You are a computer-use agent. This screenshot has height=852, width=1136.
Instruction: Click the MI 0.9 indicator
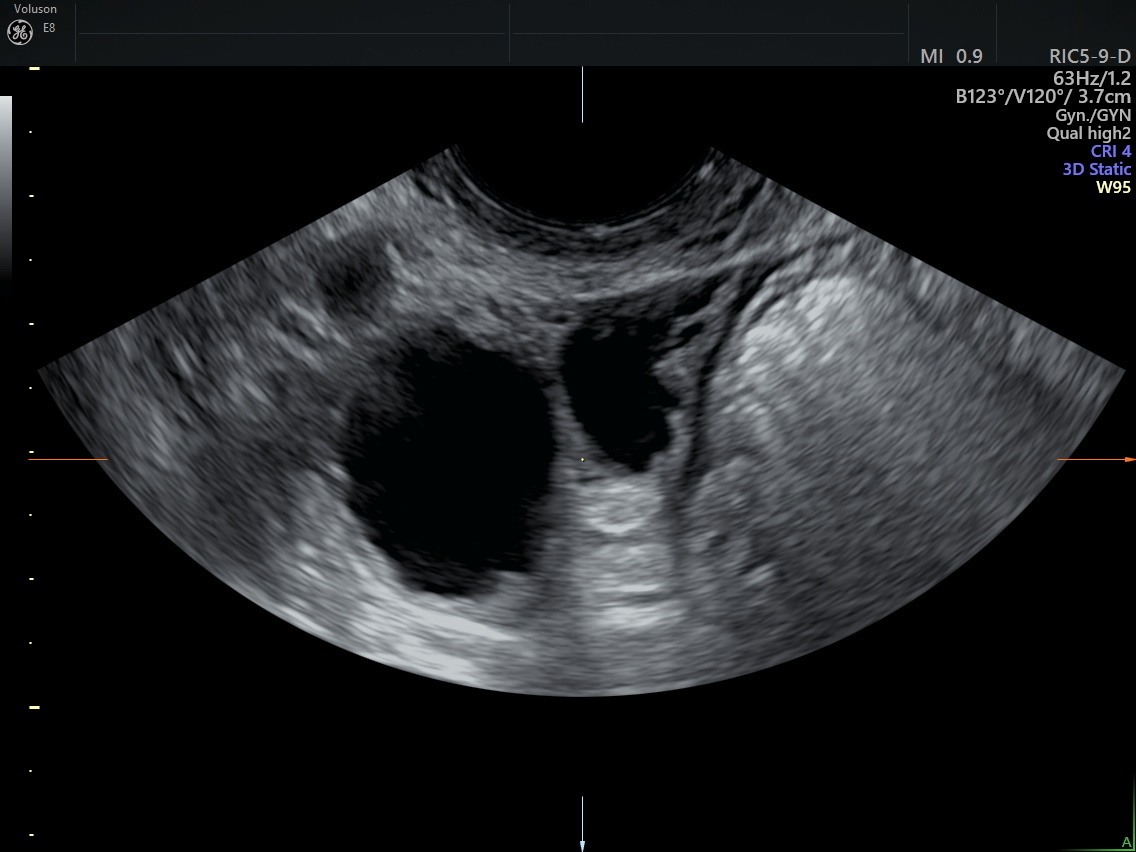click(x=950, y=57)
